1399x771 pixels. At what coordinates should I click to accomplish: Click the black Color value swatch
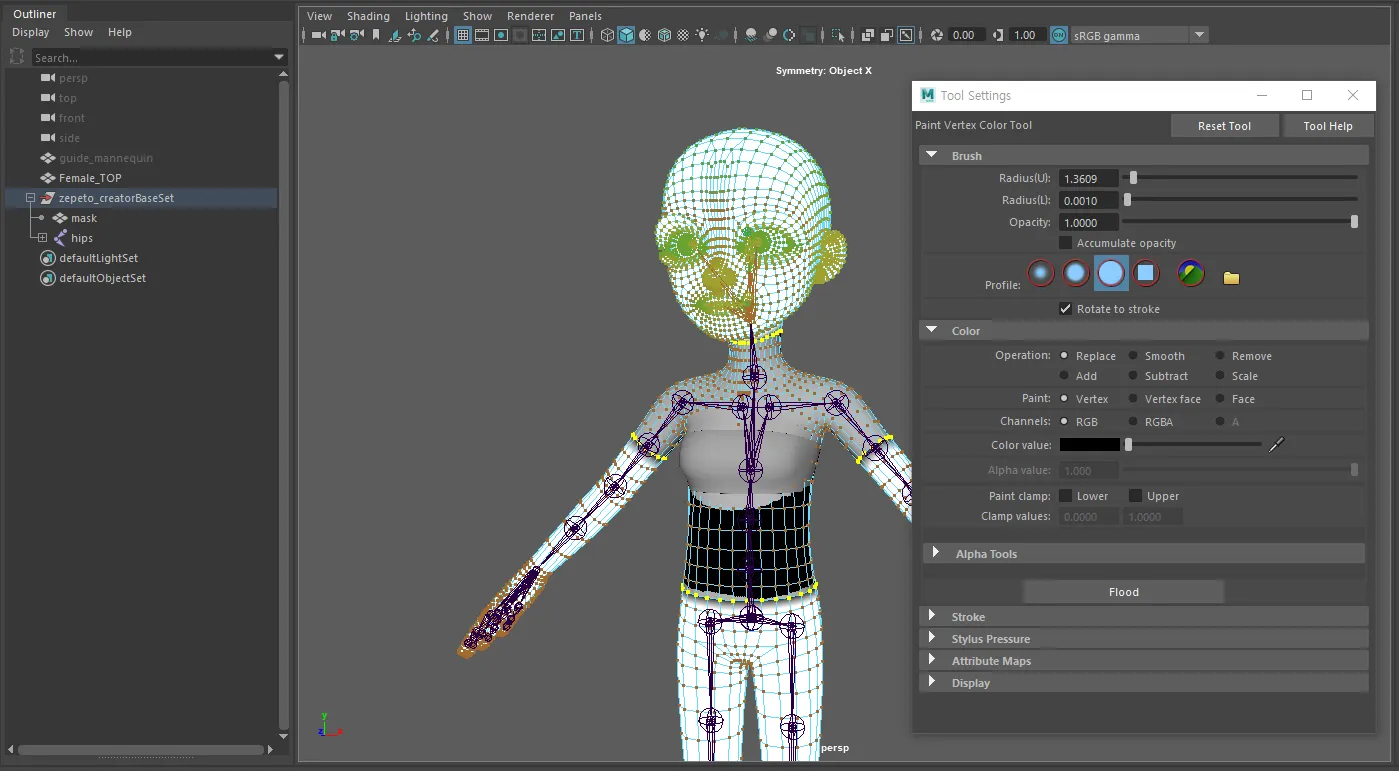1090,445
